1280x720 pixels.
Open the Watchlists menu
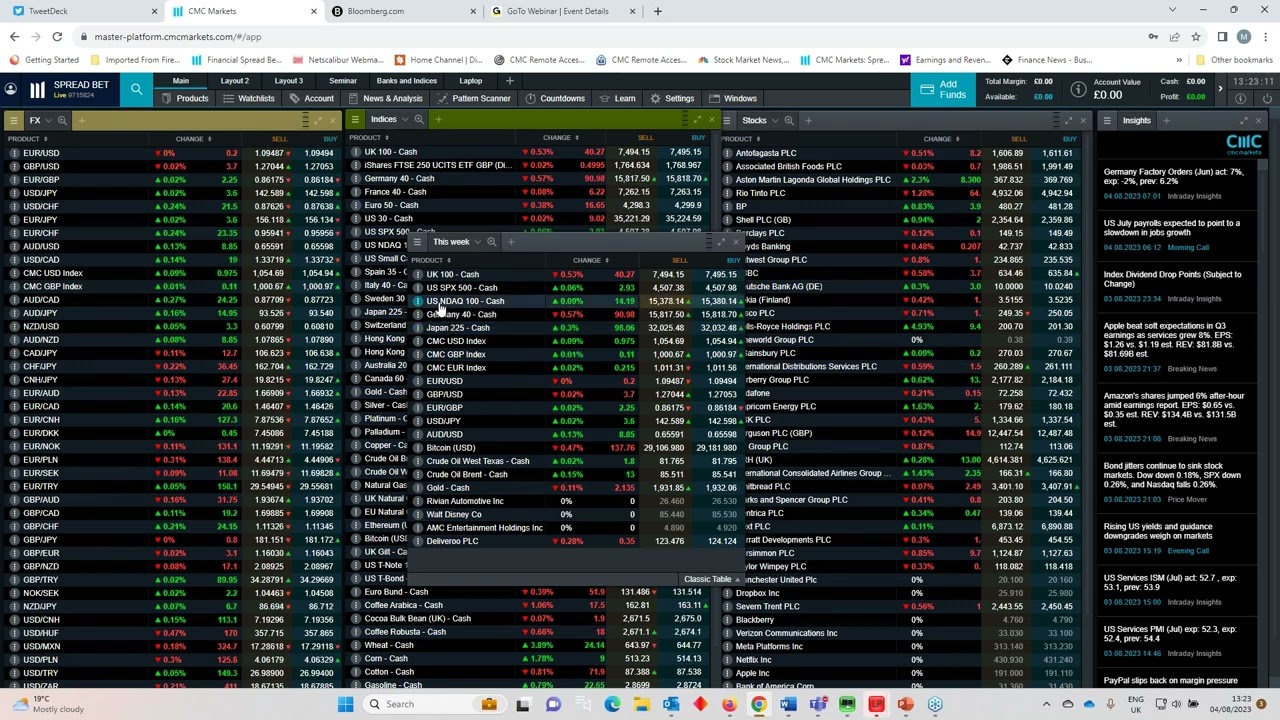(x=249, y=98)
